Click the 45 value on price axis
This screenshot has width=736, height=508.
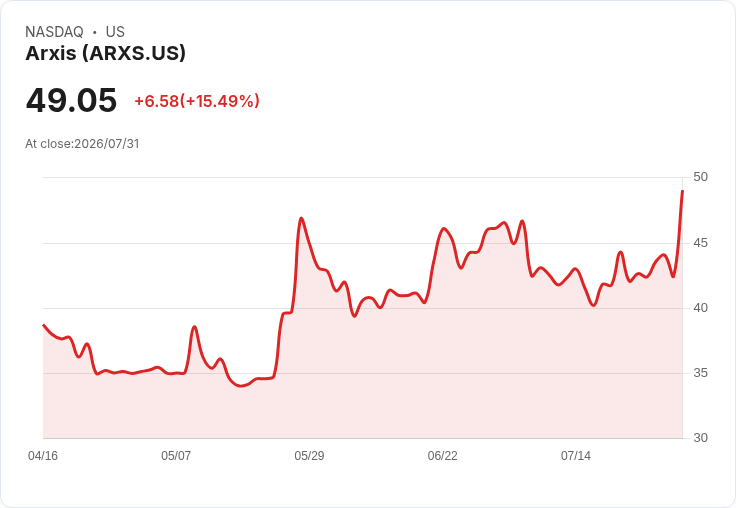tap(700, 243)
